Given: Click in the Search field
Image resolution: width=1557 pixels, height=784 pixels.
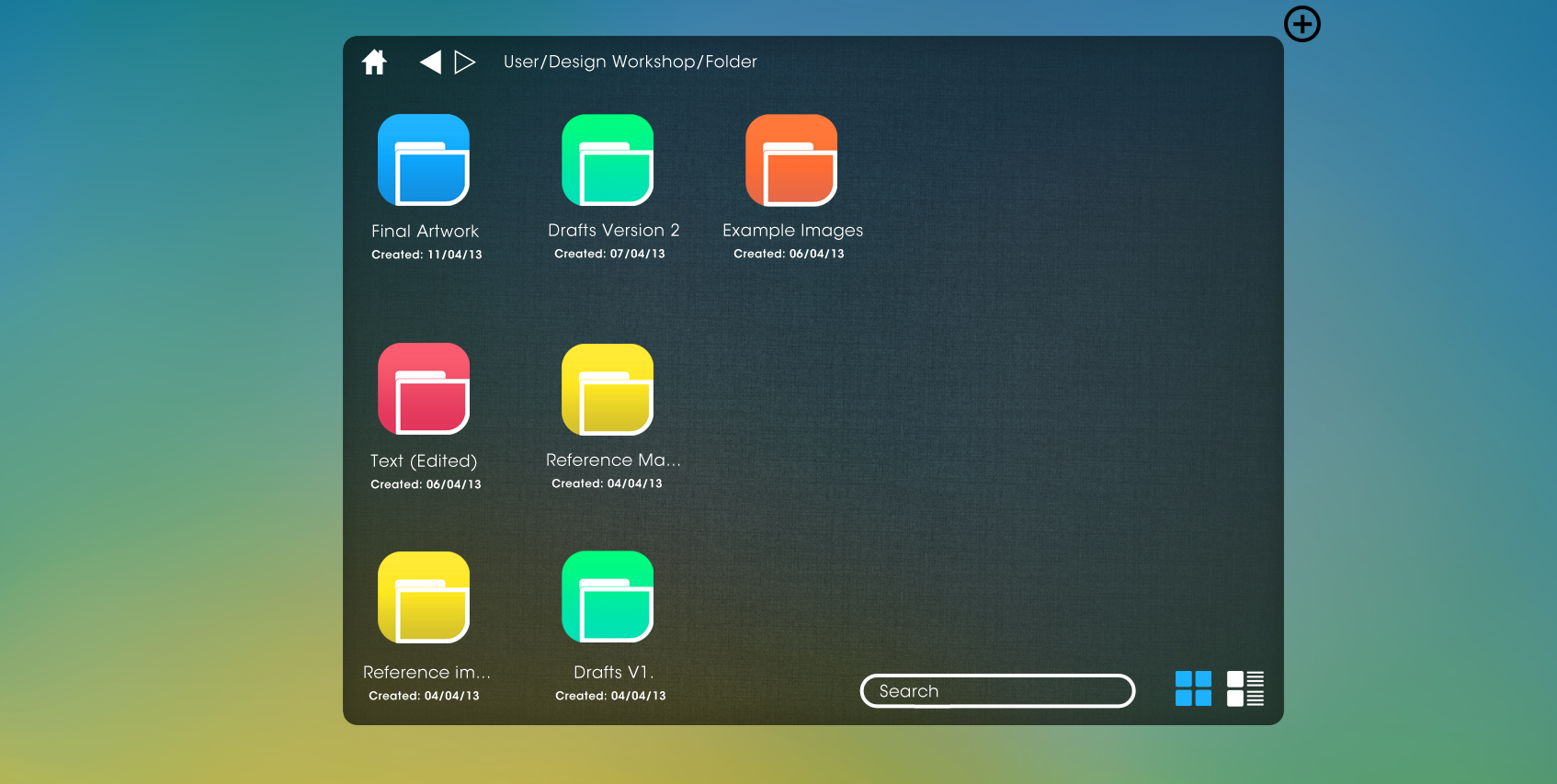Looking at the screenshot, I should (x=997, y=691).
